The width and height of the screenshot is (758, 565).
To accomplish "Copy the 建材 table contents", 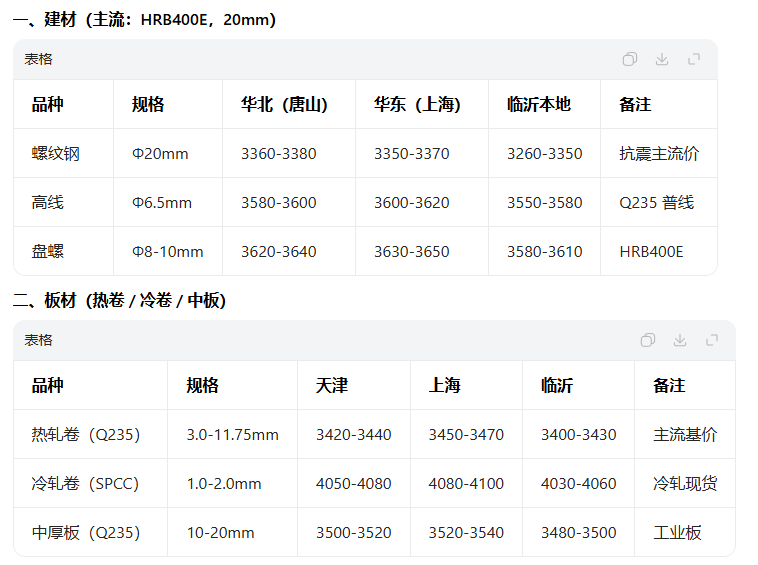I will [630, 59].
